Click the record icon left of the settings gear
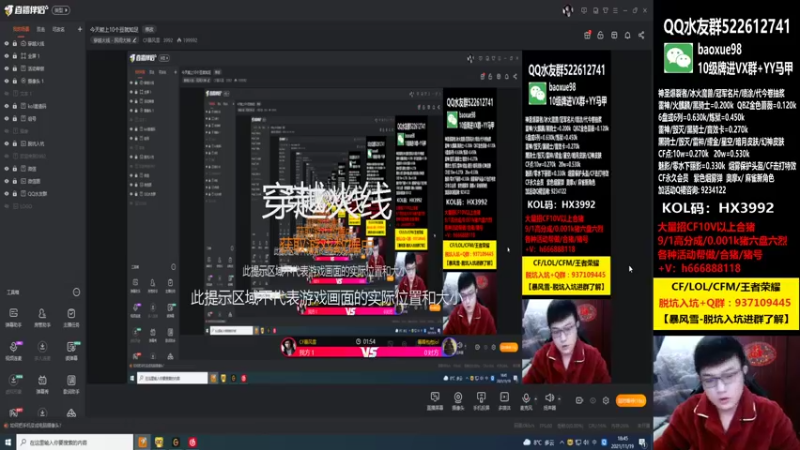800x450 pixels. tap(592, 401)
